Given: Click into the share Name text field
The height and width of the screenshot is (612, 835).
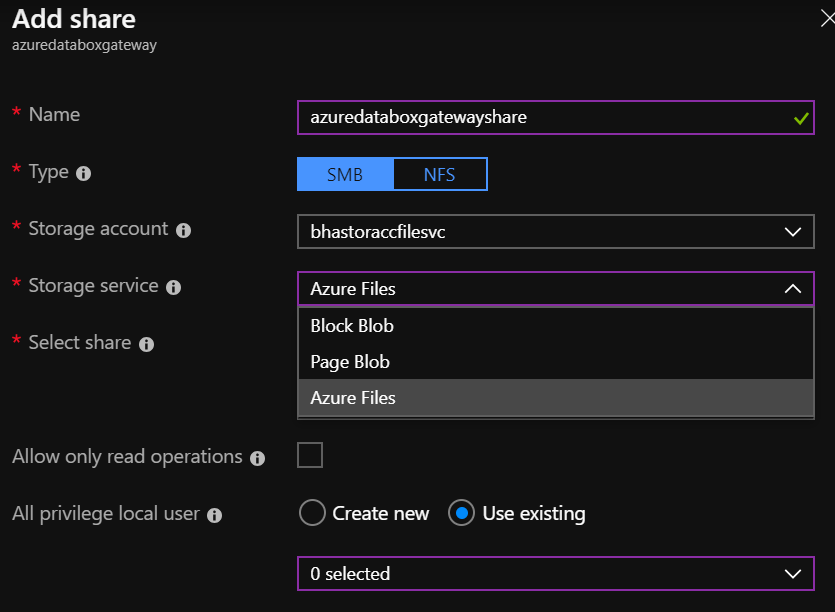Looking at the screenshot, I should pyautogui.click(x=540, y=117).
